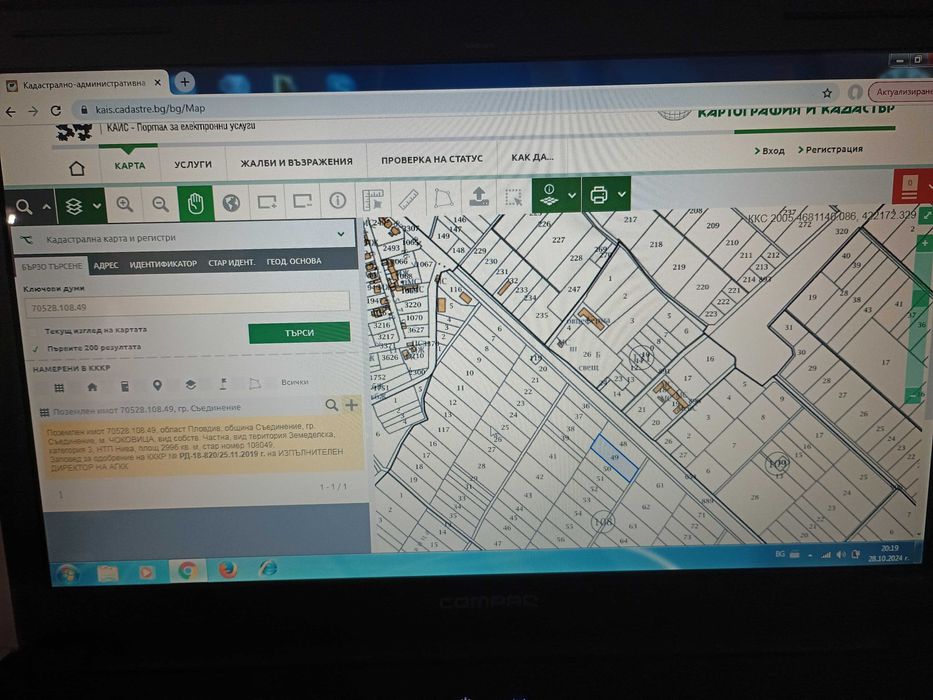Click the 'Регистрация' link
Screen dimensions: 933x700
(830, 149)
